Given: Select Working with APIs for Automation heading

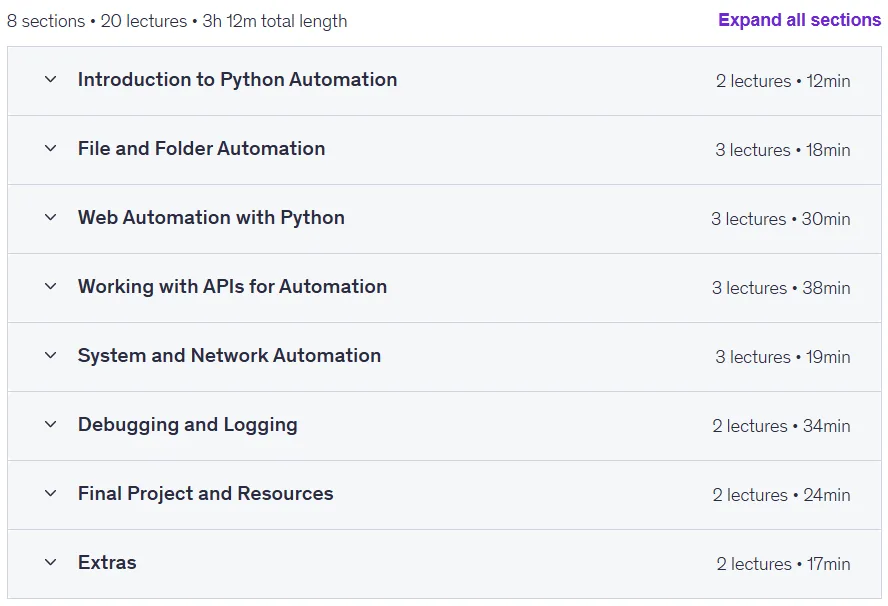Looking at the screenshot, I should [232, 287].
